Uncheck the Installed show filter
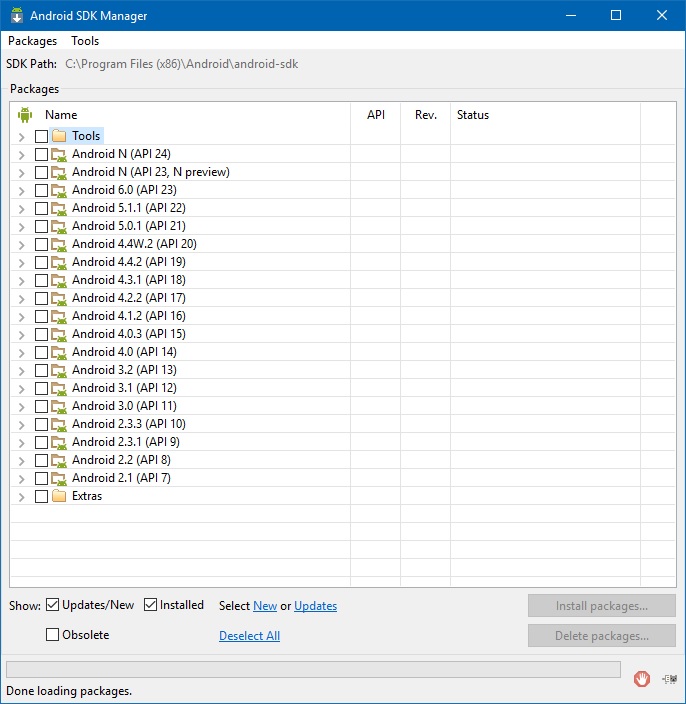 tap(150, 605)
